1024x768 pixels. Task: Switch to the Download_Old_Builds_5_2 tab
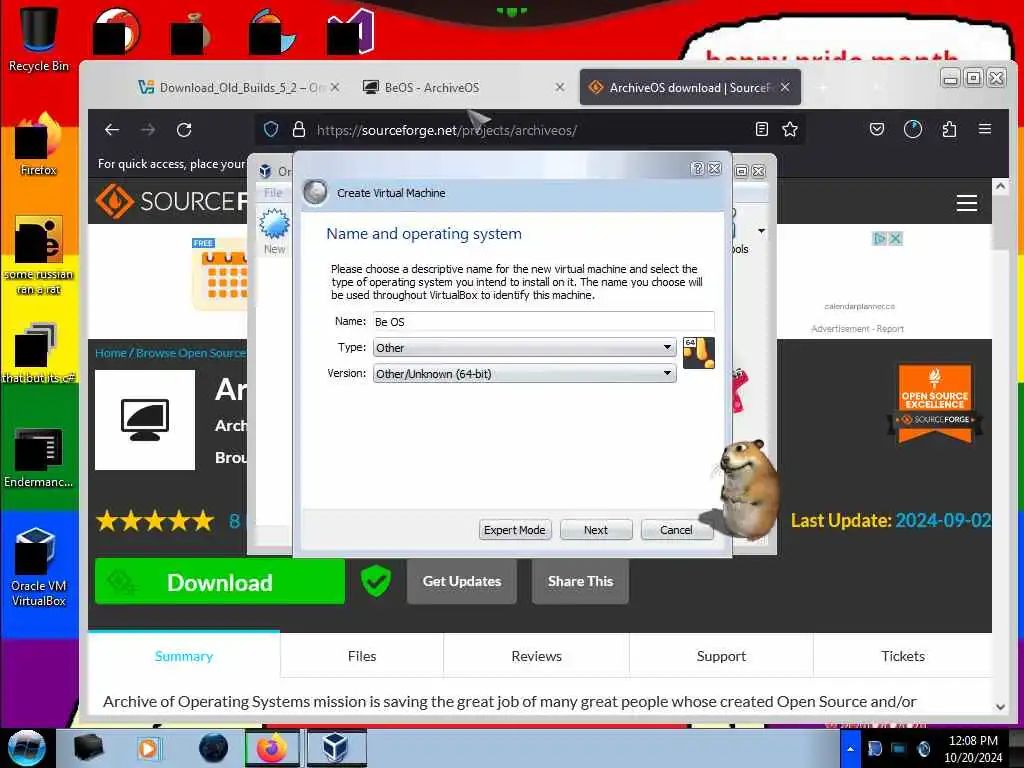tap(238, 88)
